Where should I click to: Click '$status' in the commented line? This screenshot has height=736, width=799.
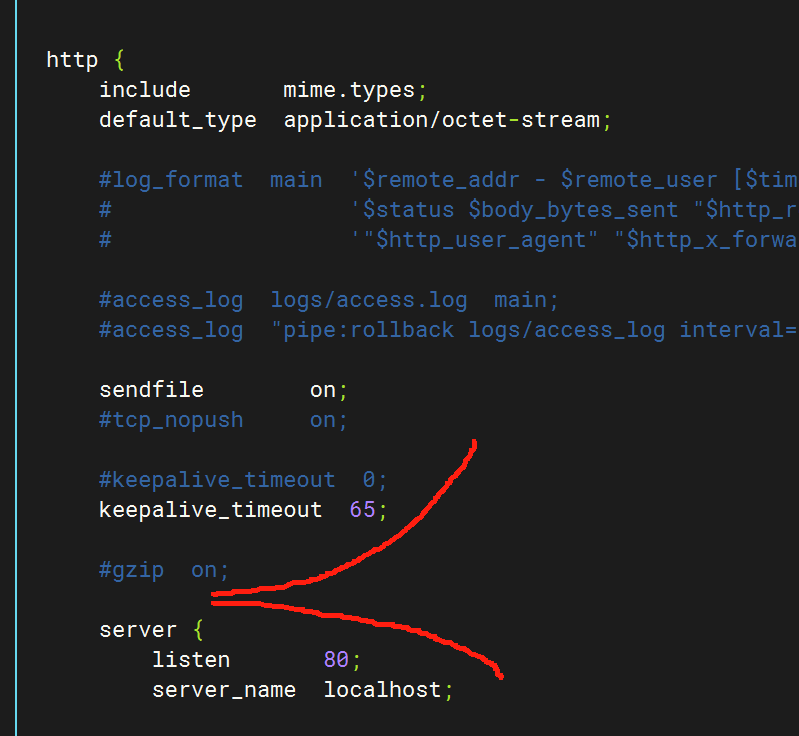tap(408, 210)
